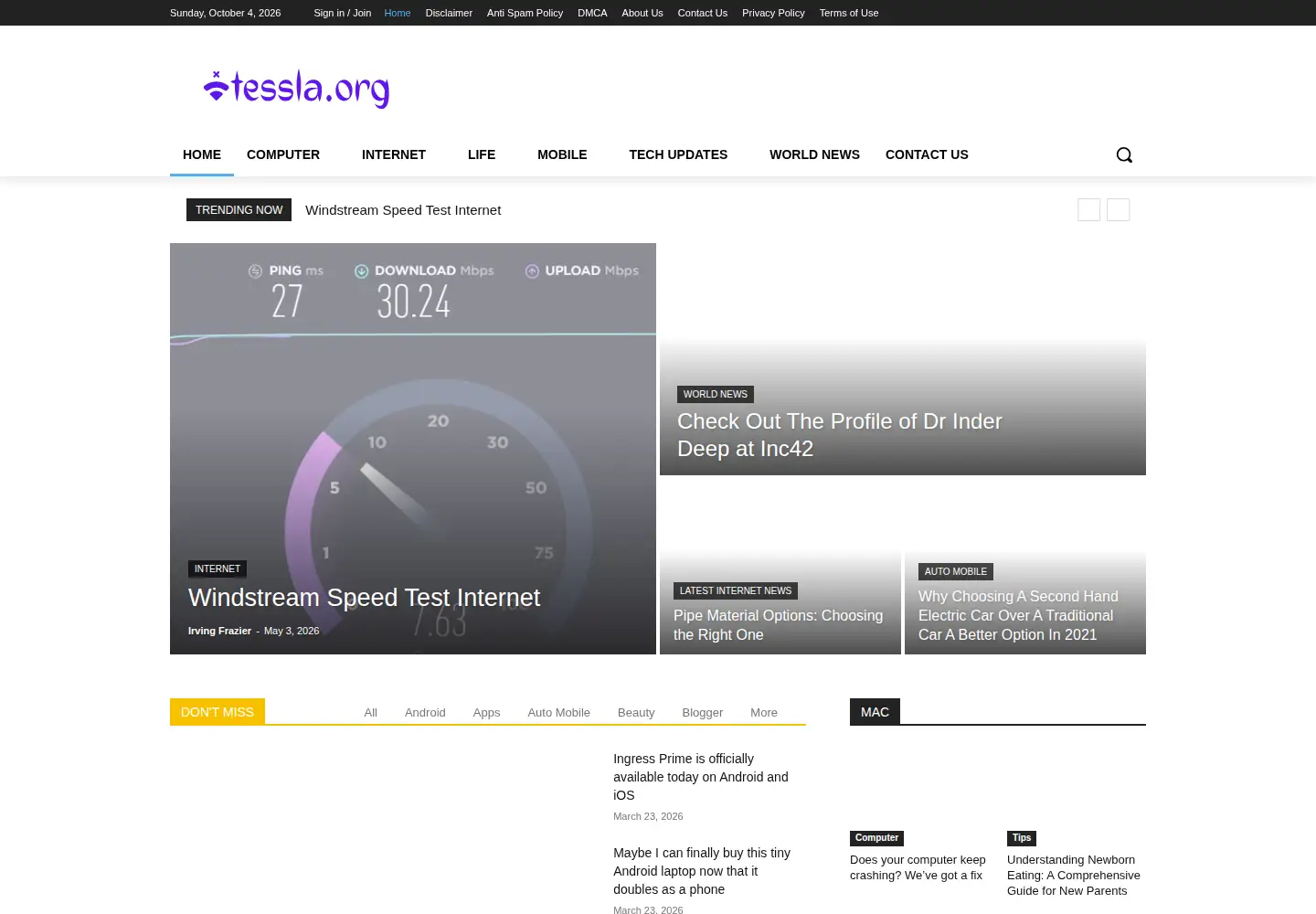The image size is (1316, 914).
Task: Open Pipe Material Options article
Action: pos(778,625)
